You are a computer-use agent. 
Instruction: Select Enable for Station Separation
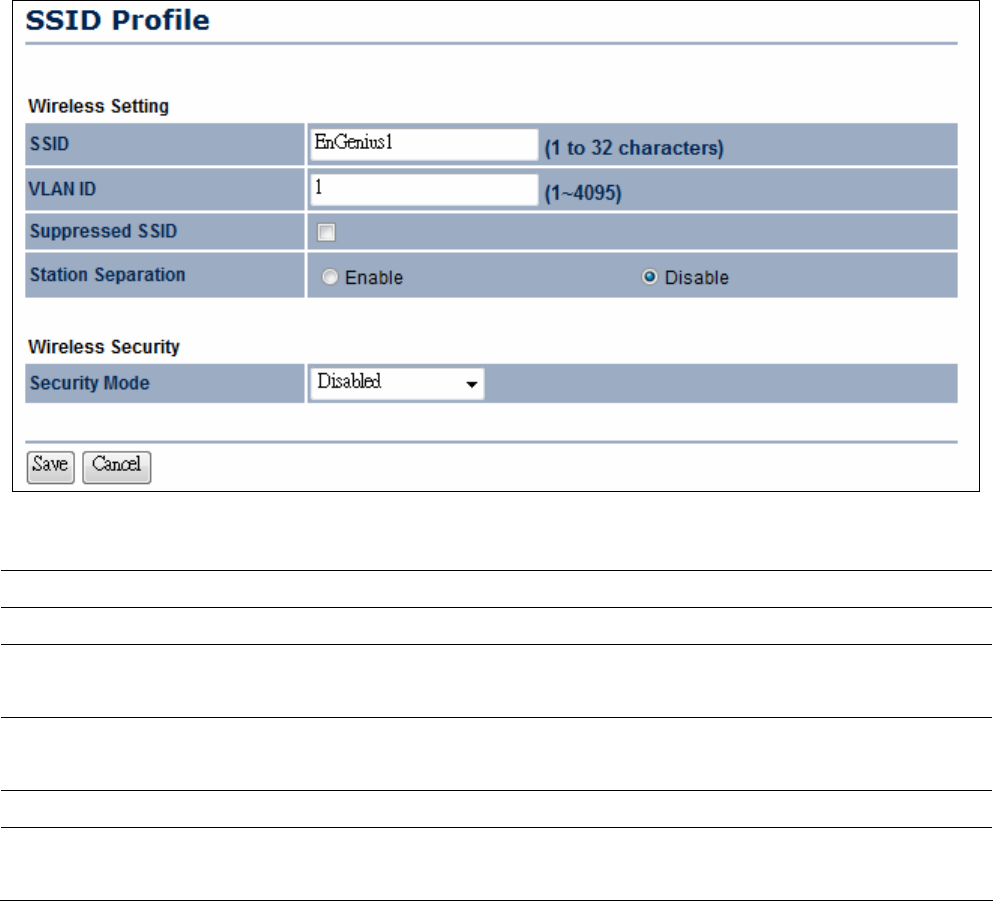(x=329, y=277)
